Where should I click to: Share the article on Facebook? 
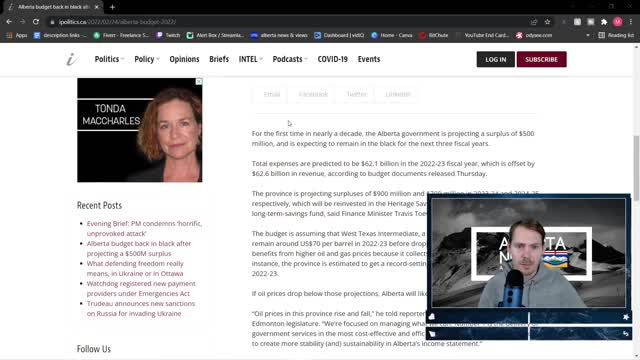click(313, 94)
